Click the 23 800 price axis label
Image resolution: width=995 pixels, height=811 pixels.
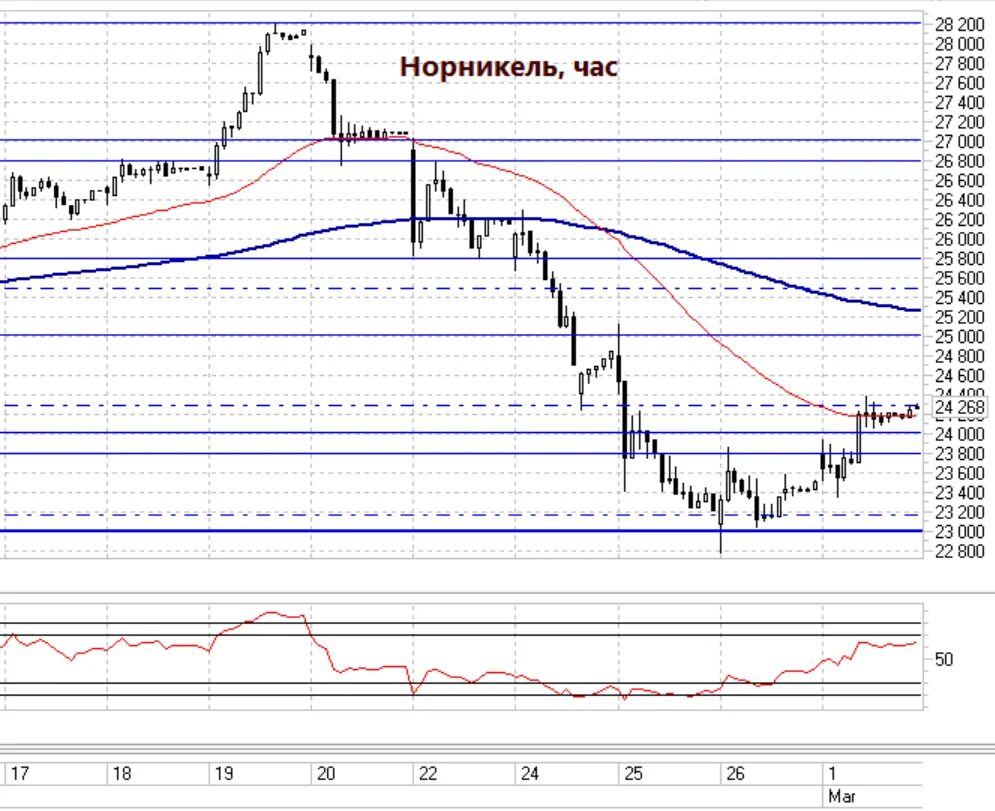pyautogui.click(x=959, y=454)
